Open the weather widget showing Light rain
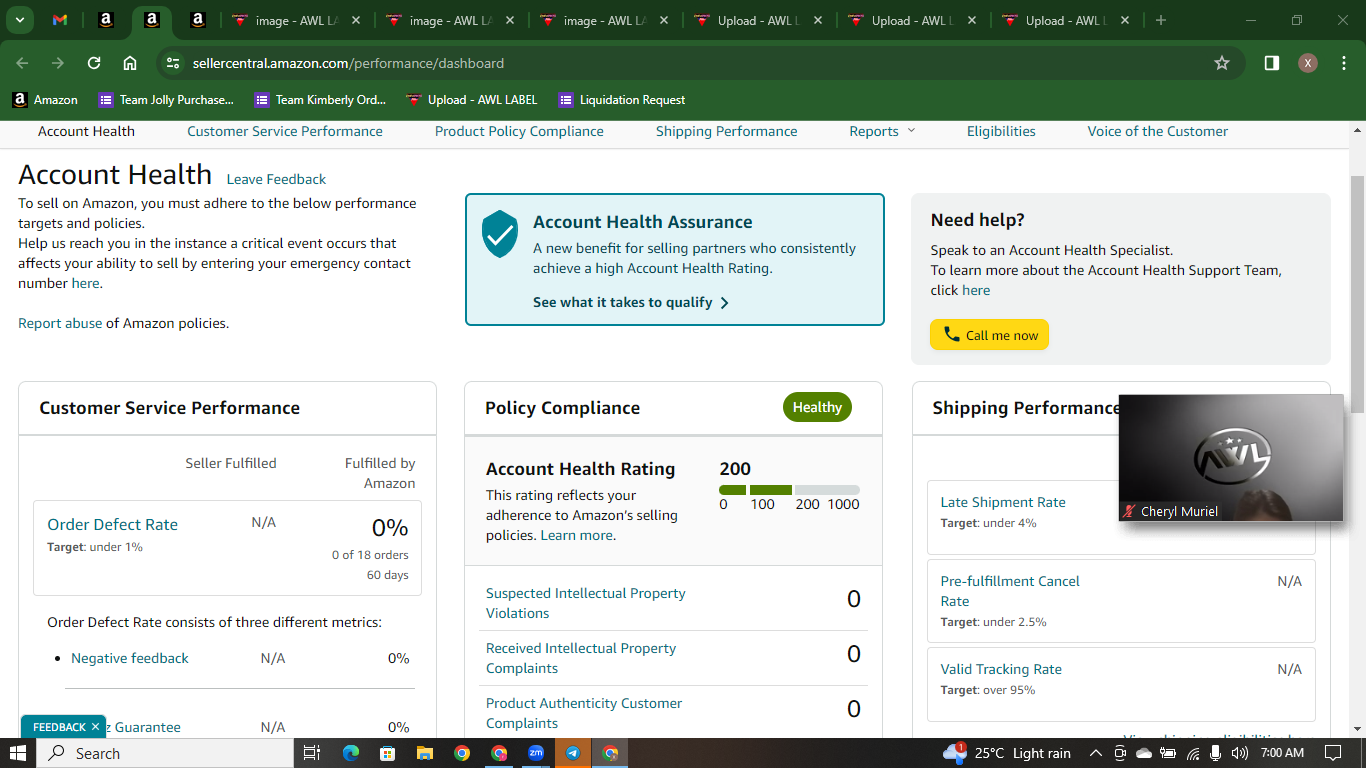 [1007, 753]
